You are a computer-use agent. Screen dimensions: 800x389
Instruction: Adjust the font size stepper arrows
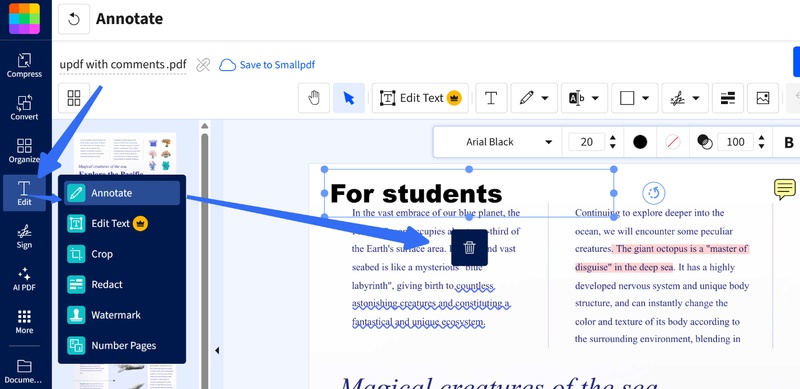click(x=613, y=142)
